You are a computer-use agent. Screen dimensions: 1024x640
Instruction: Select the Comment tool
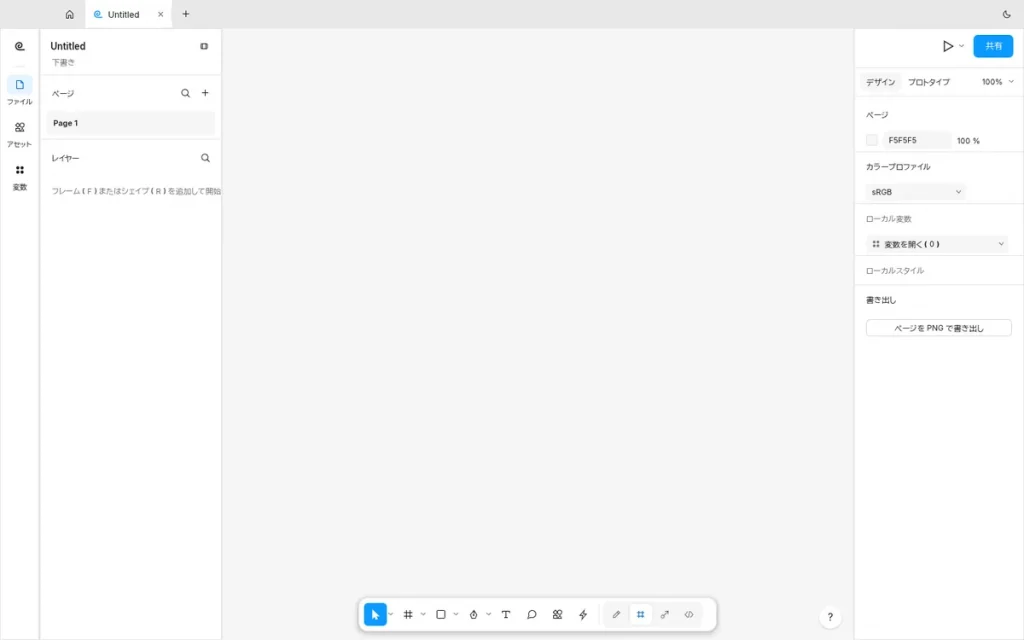[x=532, y=615]
